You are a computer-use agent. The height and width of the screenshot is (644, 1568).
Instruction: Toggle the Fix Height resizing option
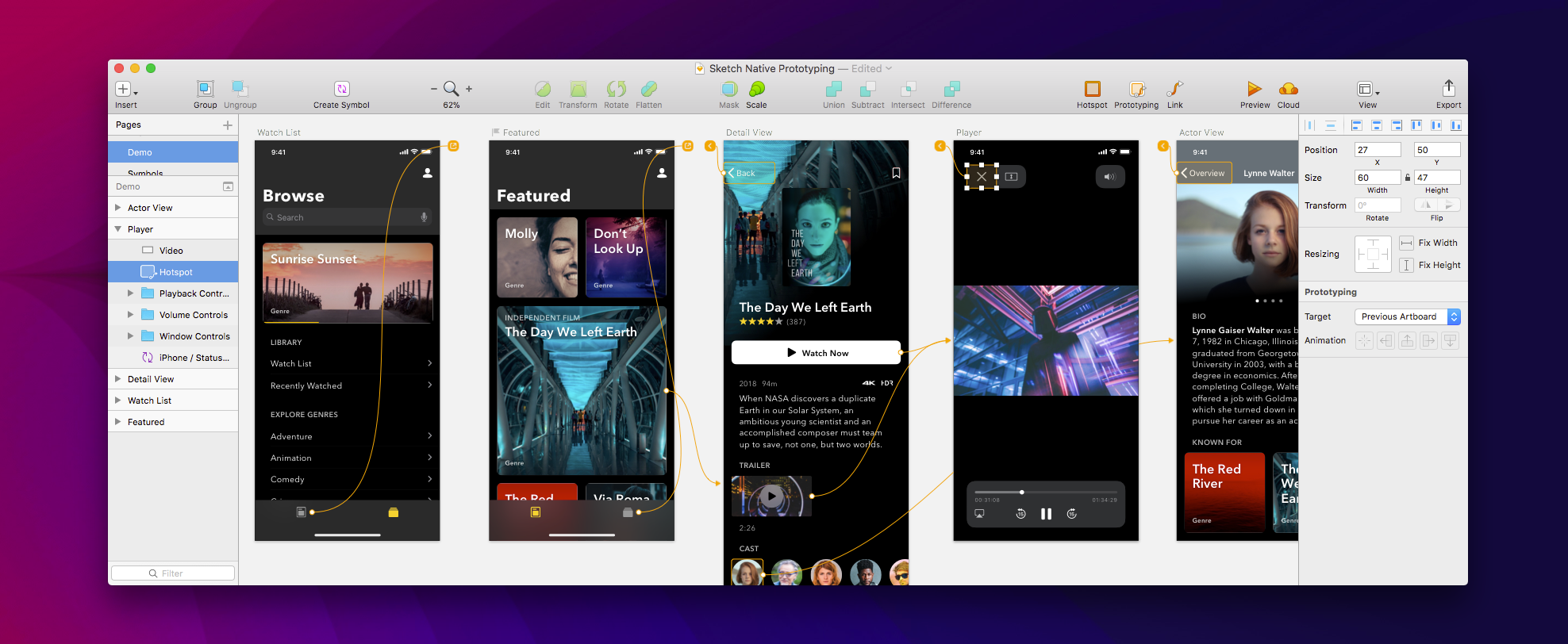tap(1406, 265)
